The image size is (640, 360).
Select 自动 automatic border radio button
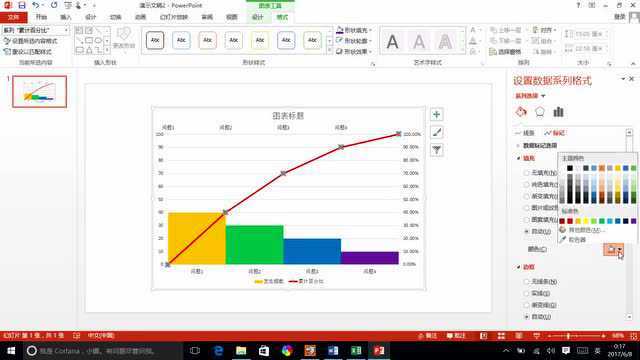[x=527, y=317]
